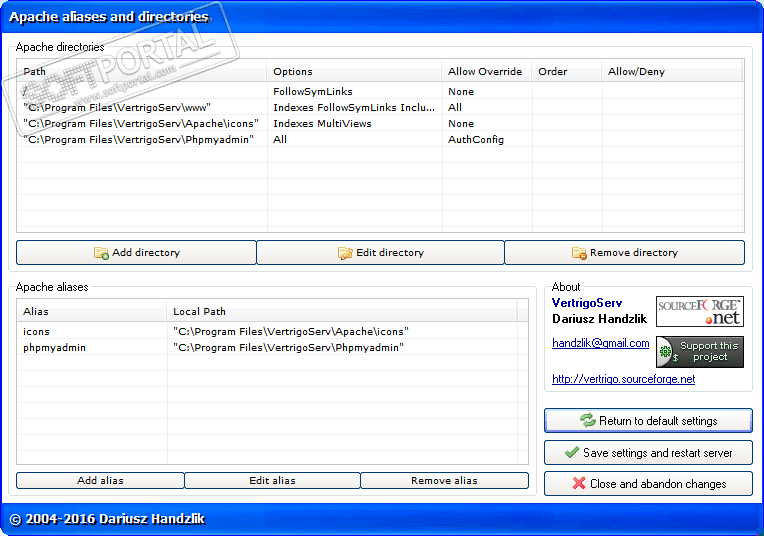Click the Options column header
764x536 pixels.
pyautogui.click(x=354, y=71)
